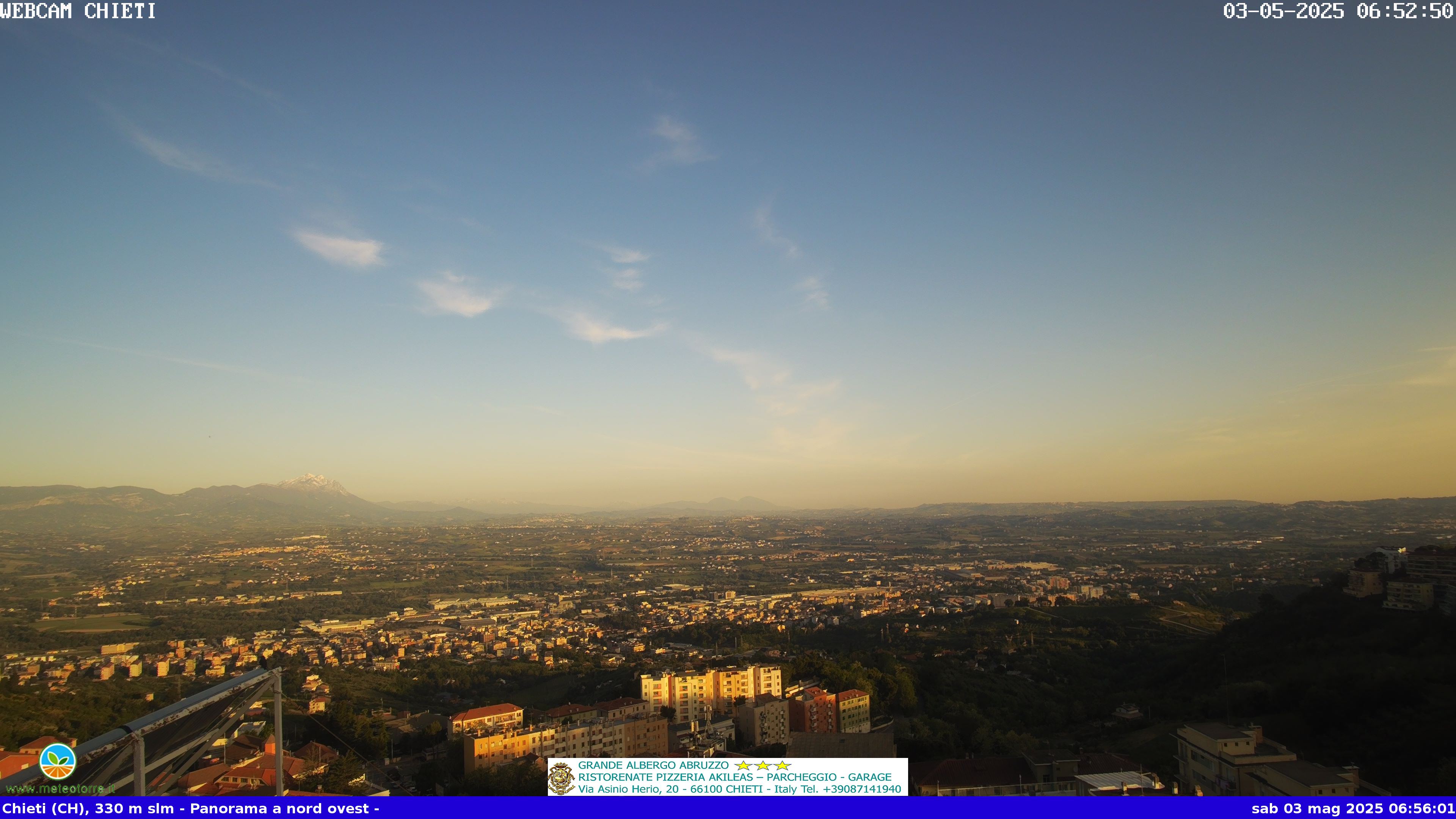Click the 'Via Asinio Herio, 20 - 66100 CHIETI' address
This screenshot has height=819, width=1456.
coord(670,789)
